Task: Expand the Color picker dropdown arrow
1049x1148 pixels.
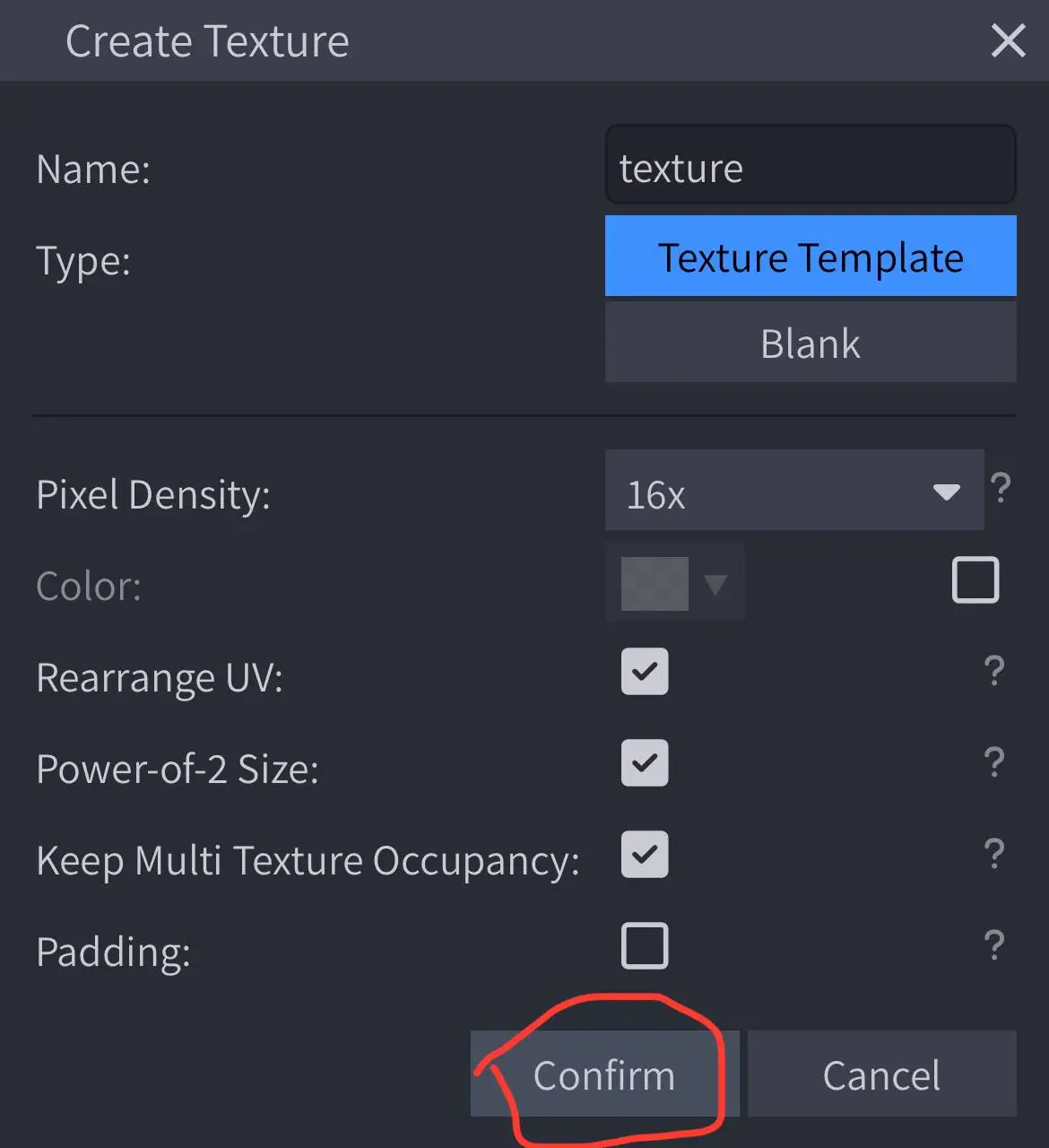Action: [x=715, y=585]
